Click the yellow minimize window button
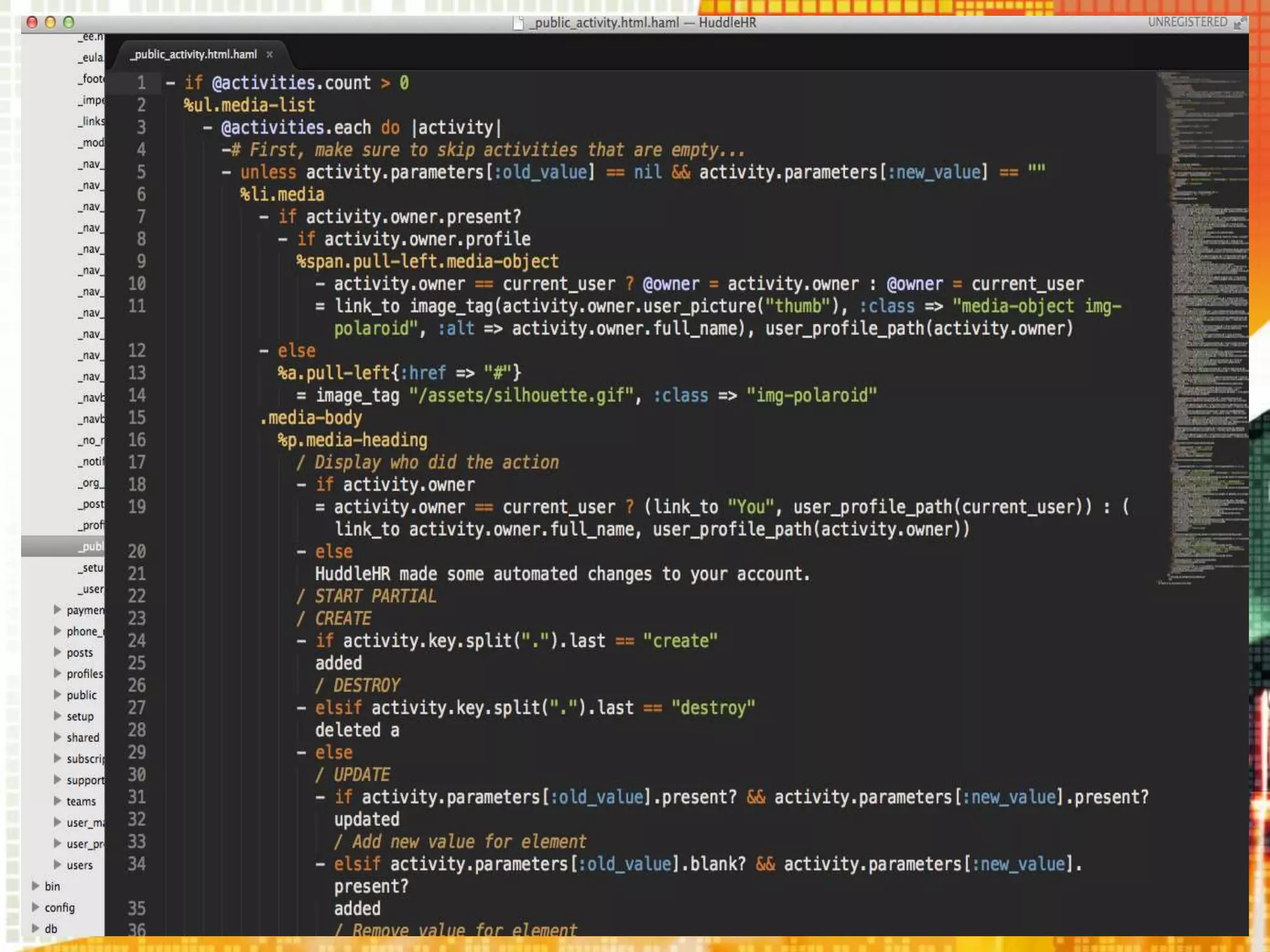1270x952 pixels. tap(50, 23)
